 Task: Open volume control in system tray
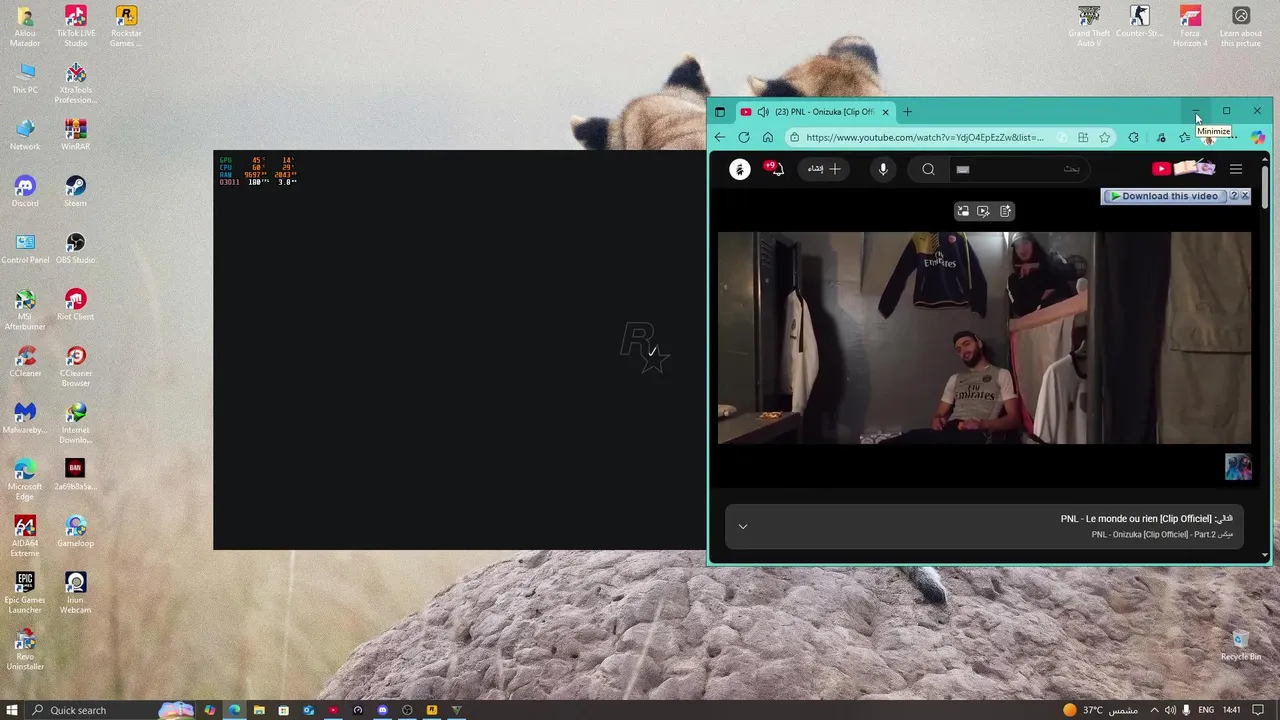(1170, 710)
